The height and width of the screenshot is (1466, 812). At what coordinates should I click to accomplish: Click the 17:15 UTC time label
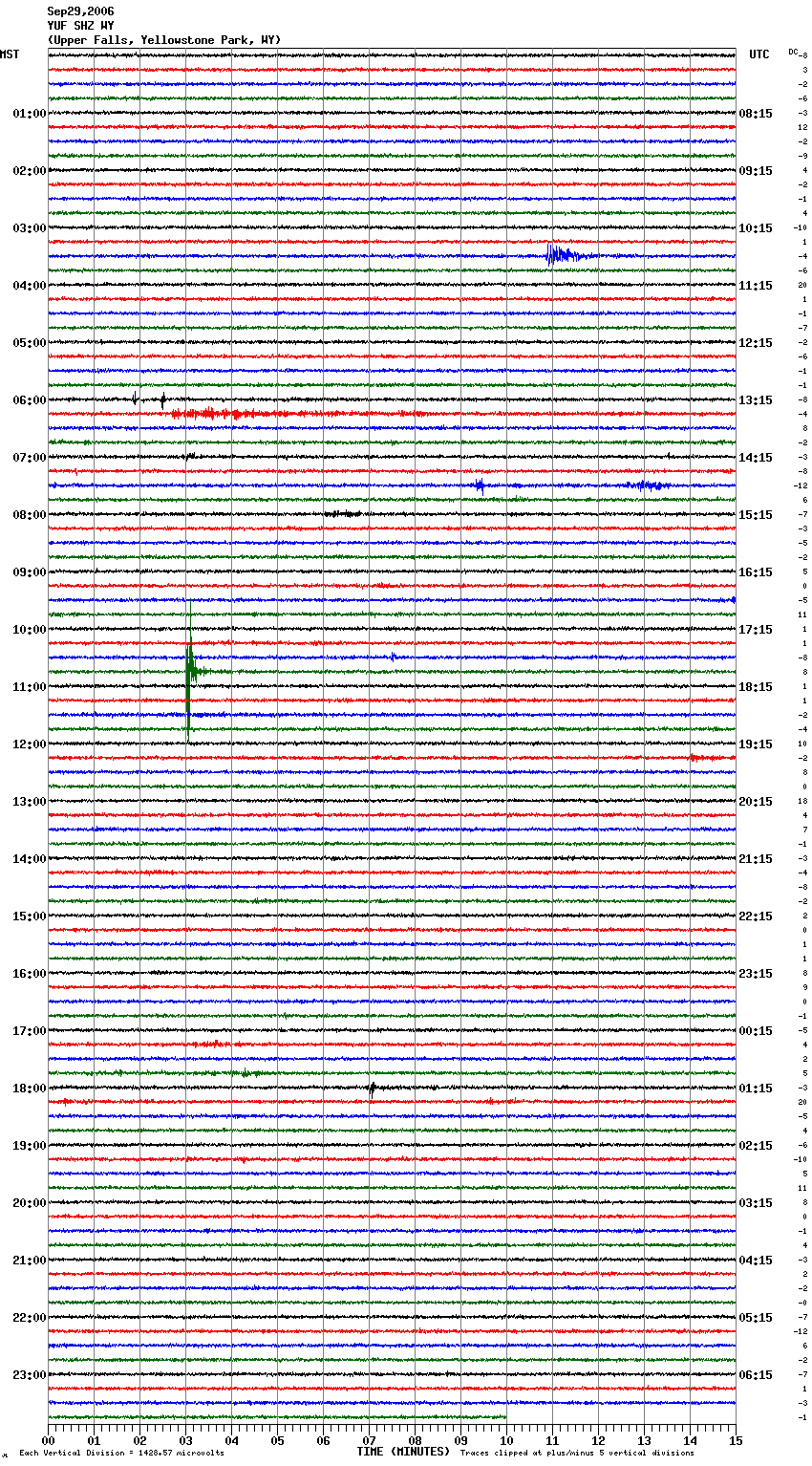(756, 630)
